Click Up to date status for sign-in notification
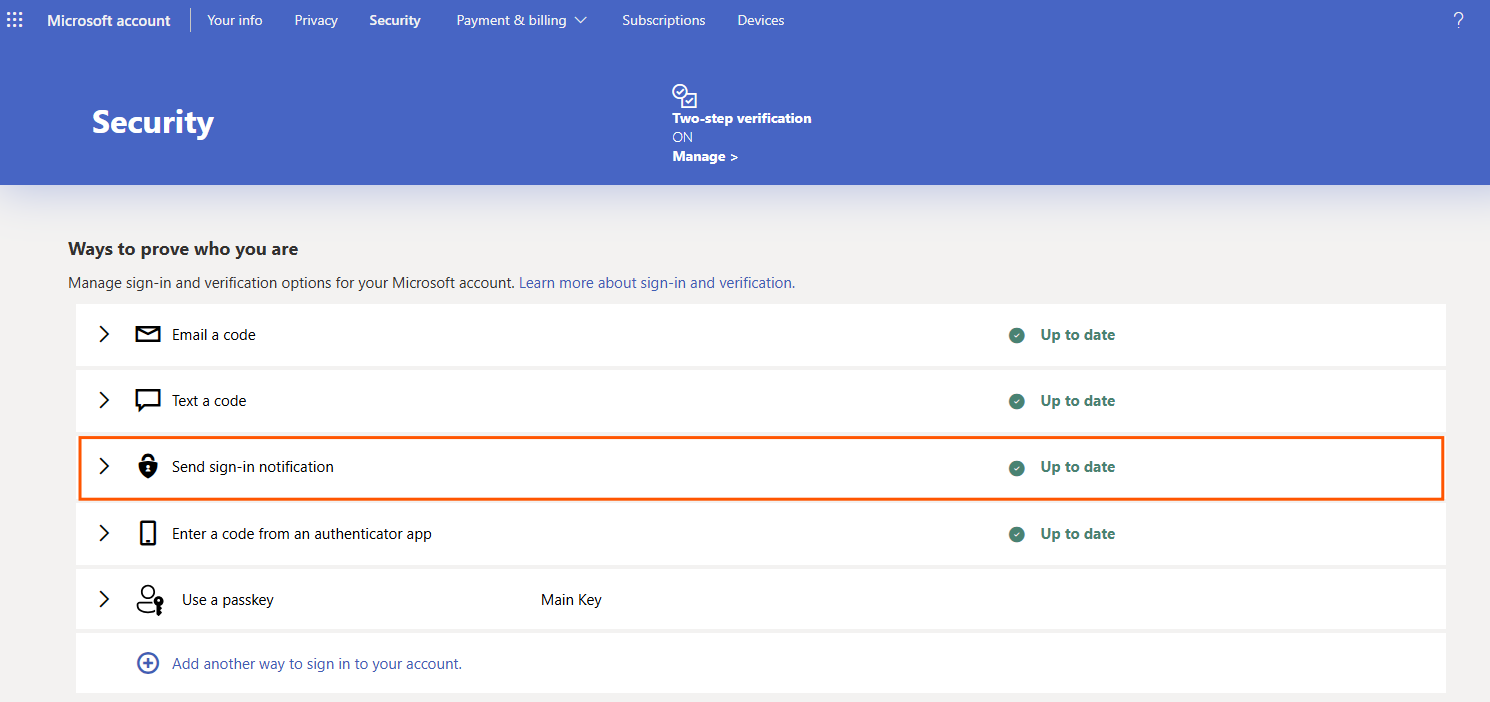This screenshot has width=1490, height=702. coord(1078,467)
